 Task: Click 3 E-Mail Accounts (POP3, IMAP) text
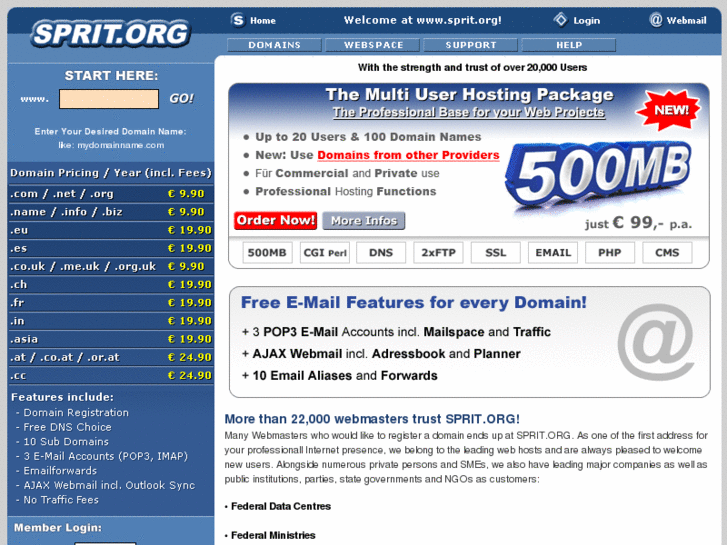106,456
